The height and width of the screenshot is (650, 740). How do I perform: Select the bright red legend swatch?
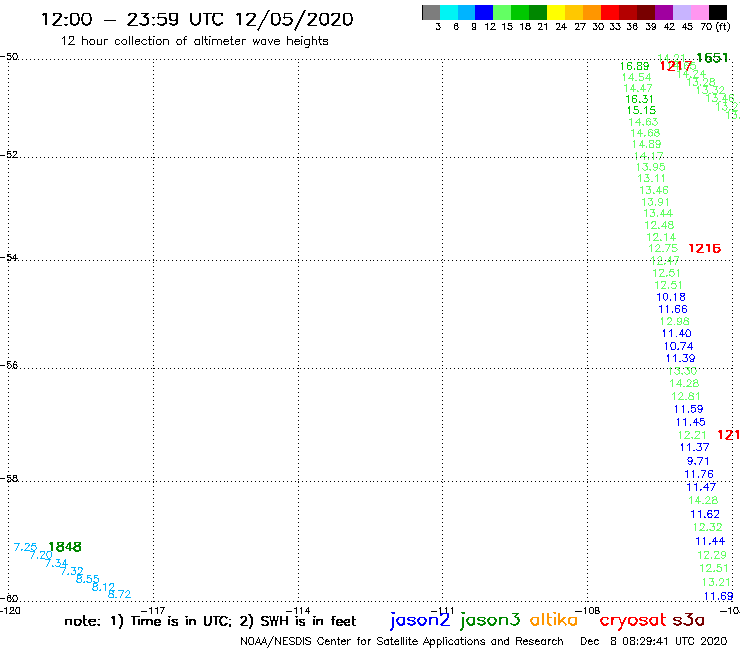pyautogui.click(x=609, y=12)
